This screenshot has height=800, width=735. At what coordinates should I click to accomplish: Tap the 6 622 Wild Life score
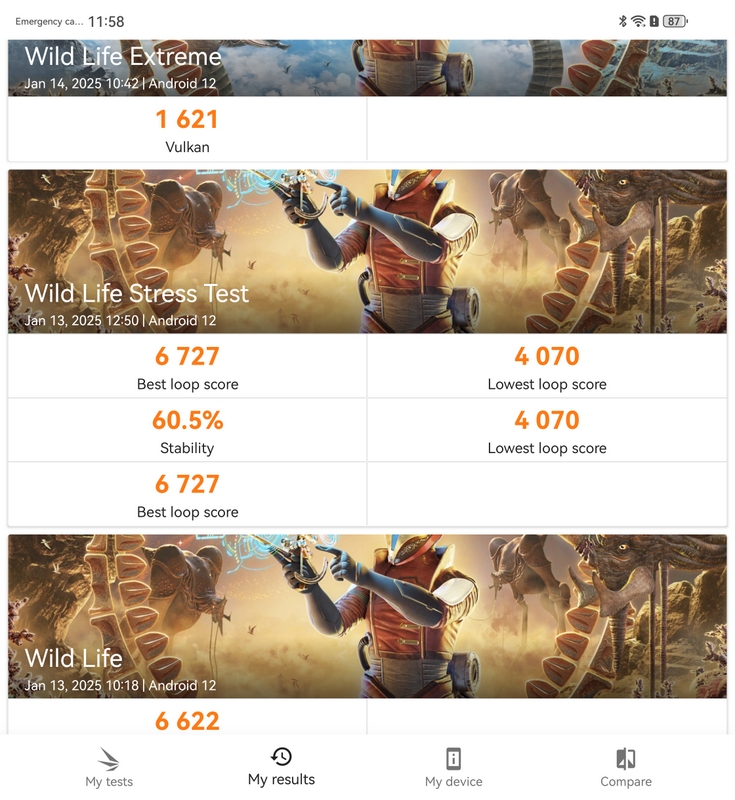187,720
